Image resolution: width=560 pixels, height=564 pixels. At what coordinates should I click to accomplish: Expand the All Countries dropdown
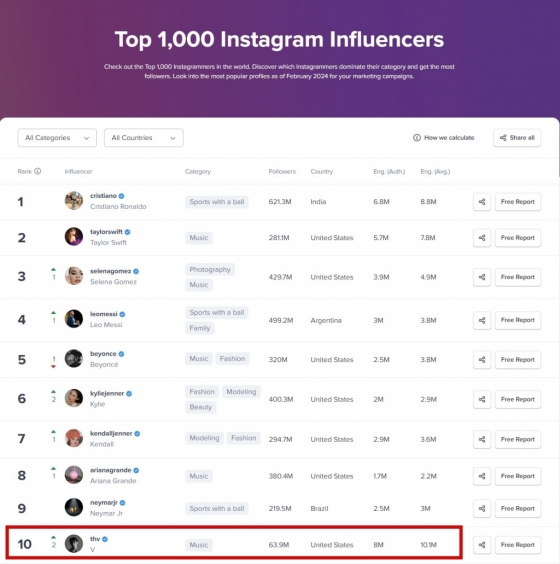tap(144, 138)
